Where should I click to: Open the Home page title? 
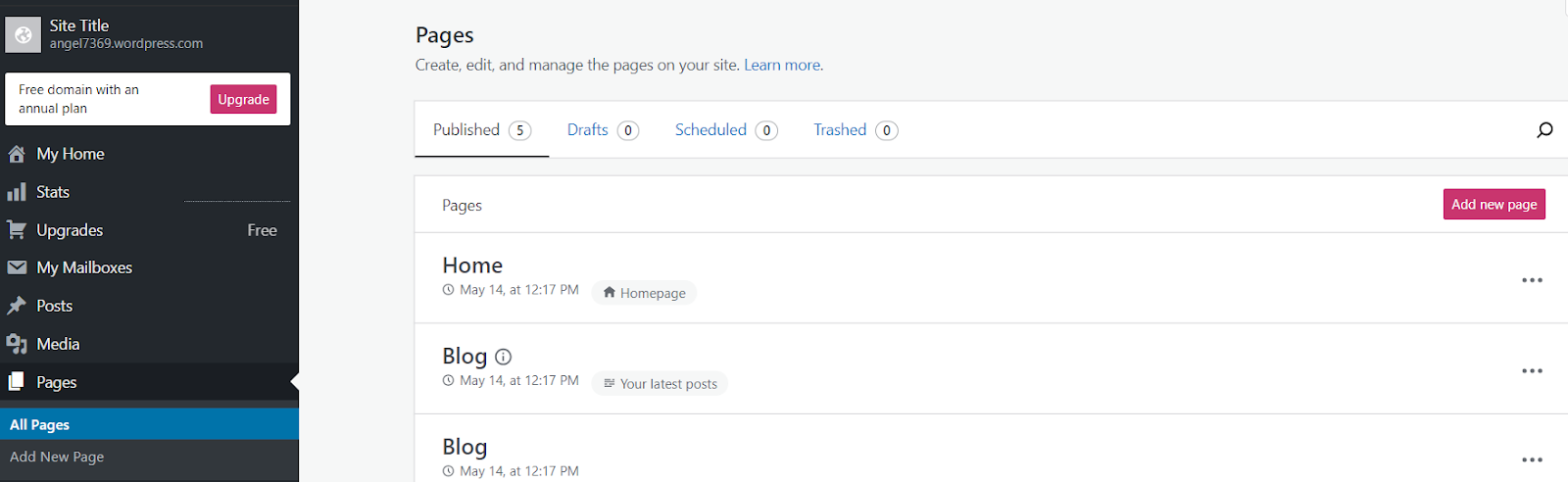(472, 265)
